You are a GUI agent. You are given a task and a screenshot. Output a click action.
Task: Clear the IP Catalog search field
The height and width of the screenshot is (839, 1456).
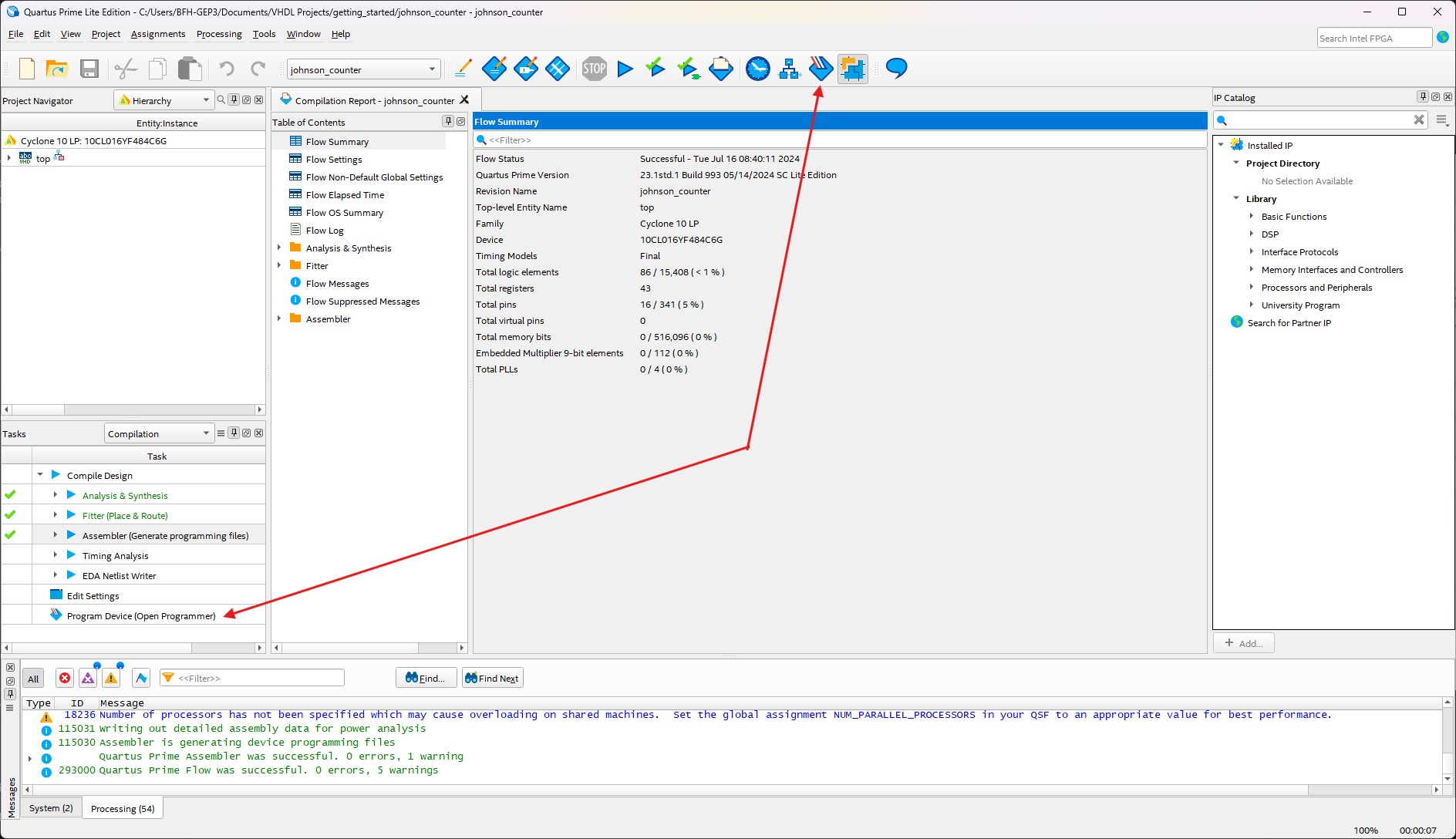tap(1418, 120)
